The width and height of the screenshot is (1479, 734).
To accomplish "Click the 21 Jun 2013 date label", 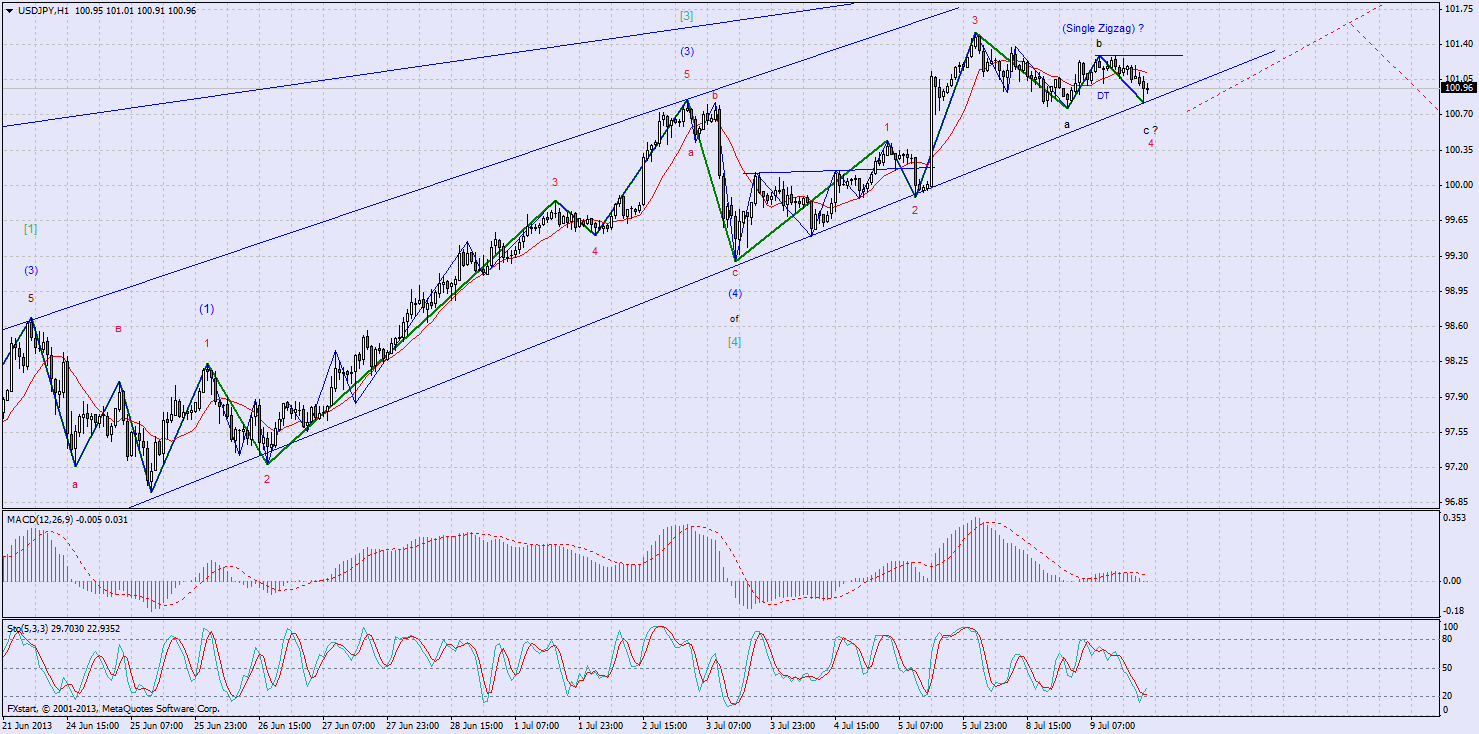I will (x=29, y=725).
